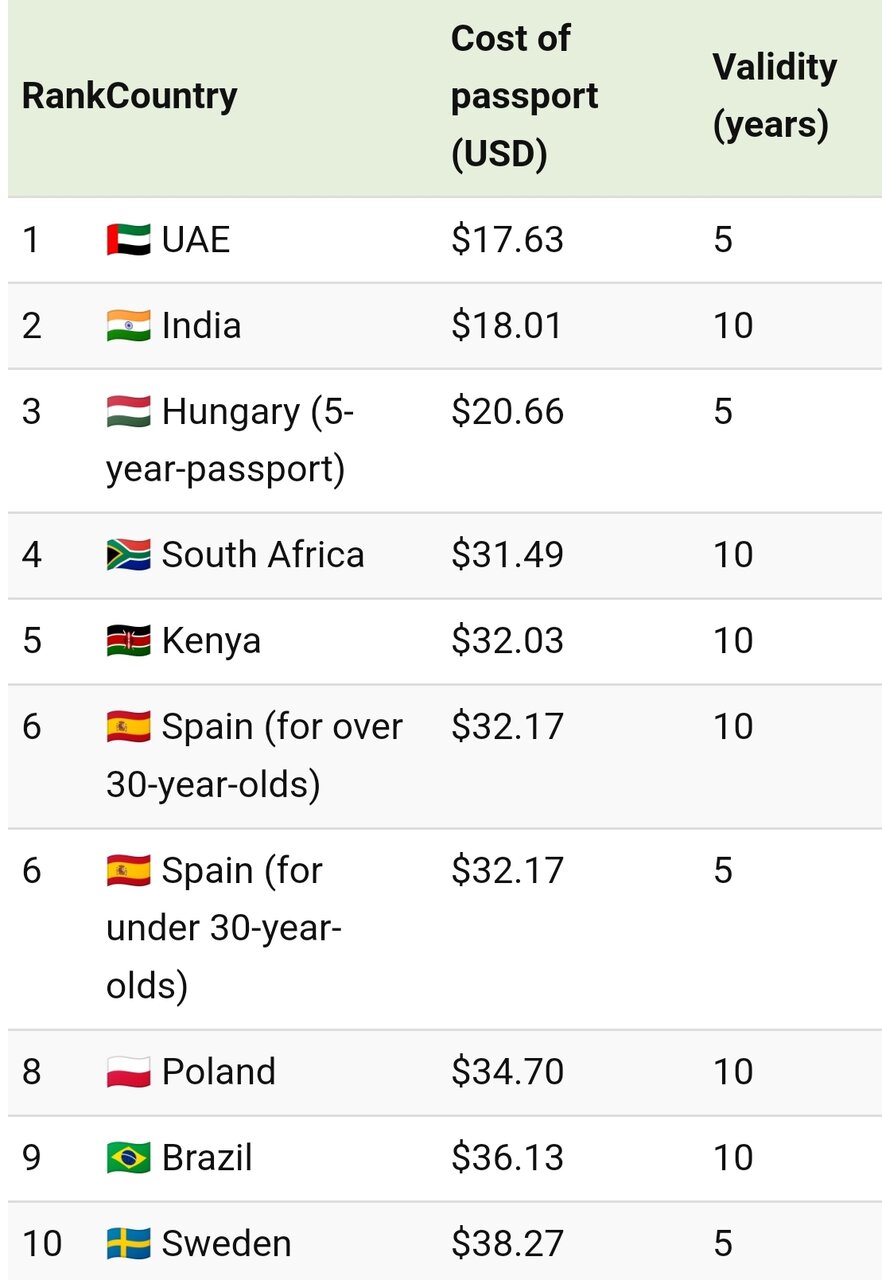Screen dimensions: 882x1280
Task: Click the Hungary flag icon
Action: pyautogui.click(x=128, y=412)
